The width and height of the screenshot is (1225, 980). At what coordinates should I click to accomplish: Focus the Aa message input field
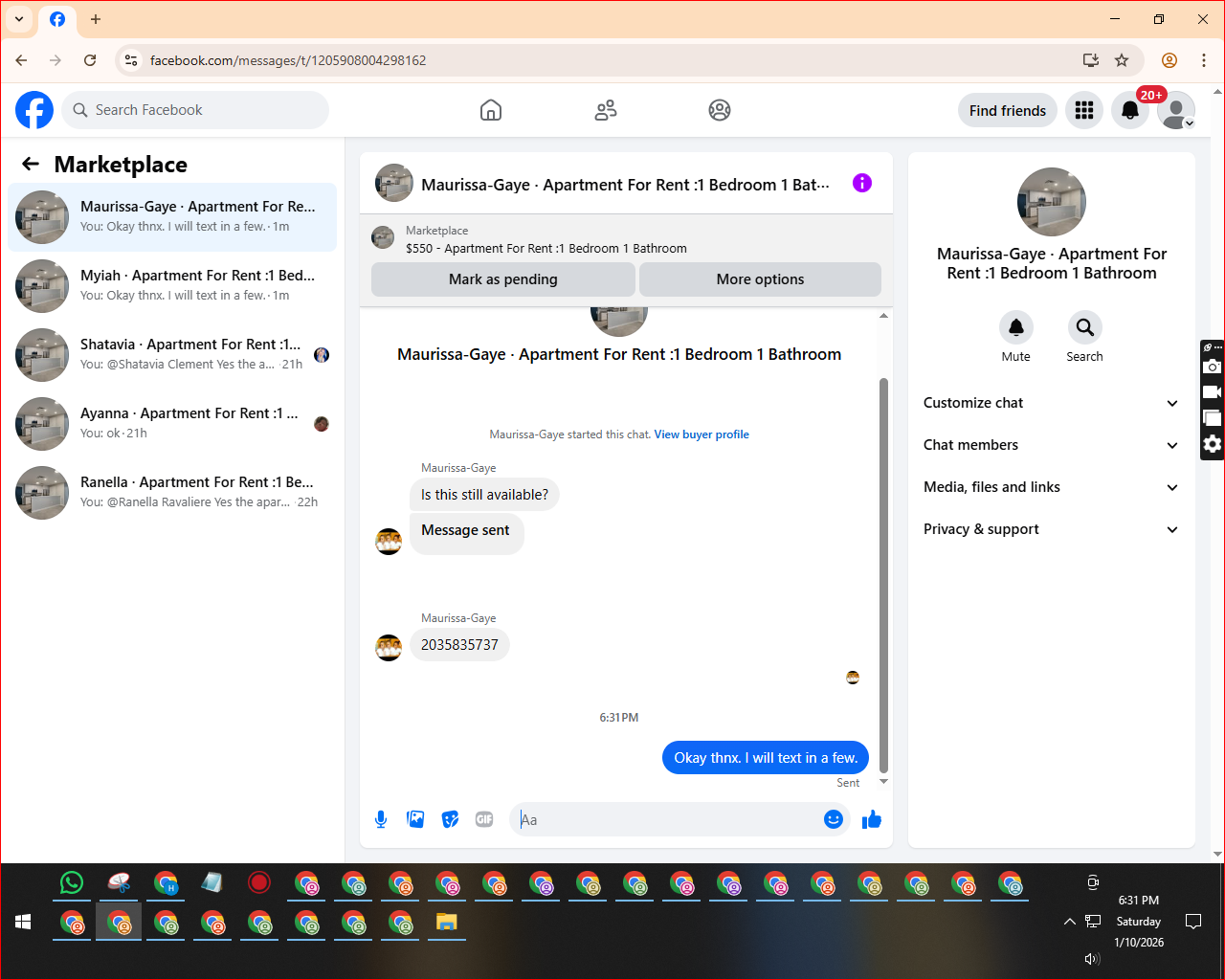tap(666, 819)
